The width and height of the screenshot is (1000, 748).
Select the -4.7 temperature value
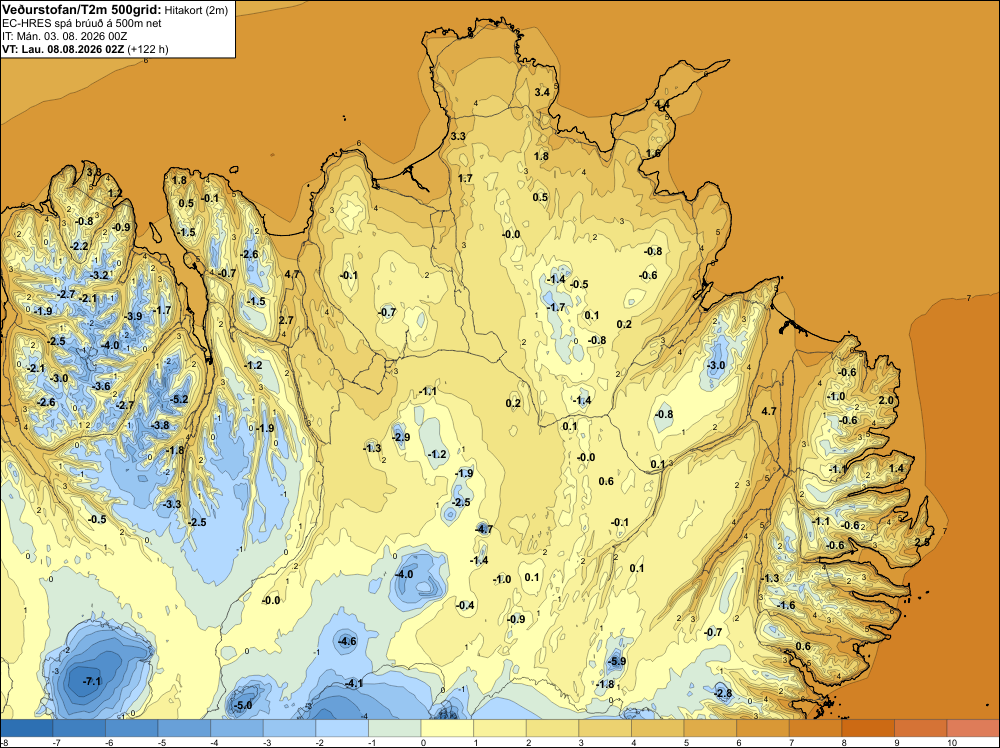pos(484,529)
